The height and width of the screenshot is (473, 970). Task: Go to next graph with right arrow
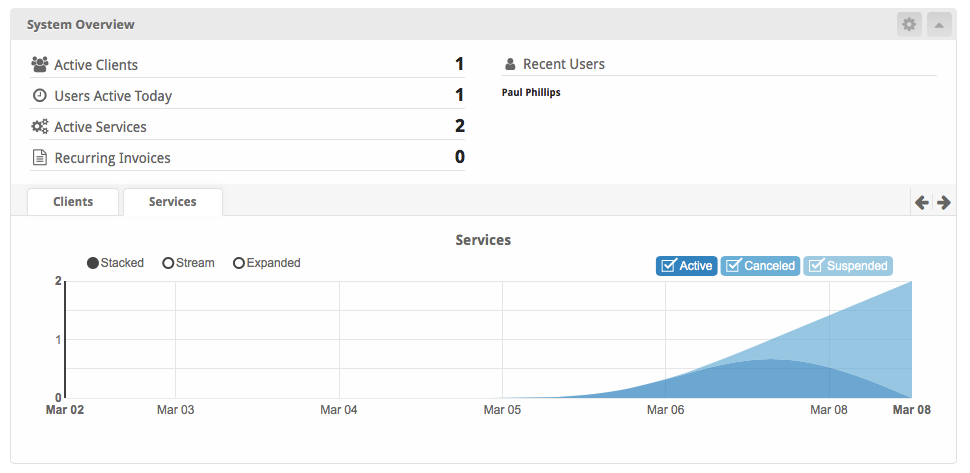[x=943, y=202]
